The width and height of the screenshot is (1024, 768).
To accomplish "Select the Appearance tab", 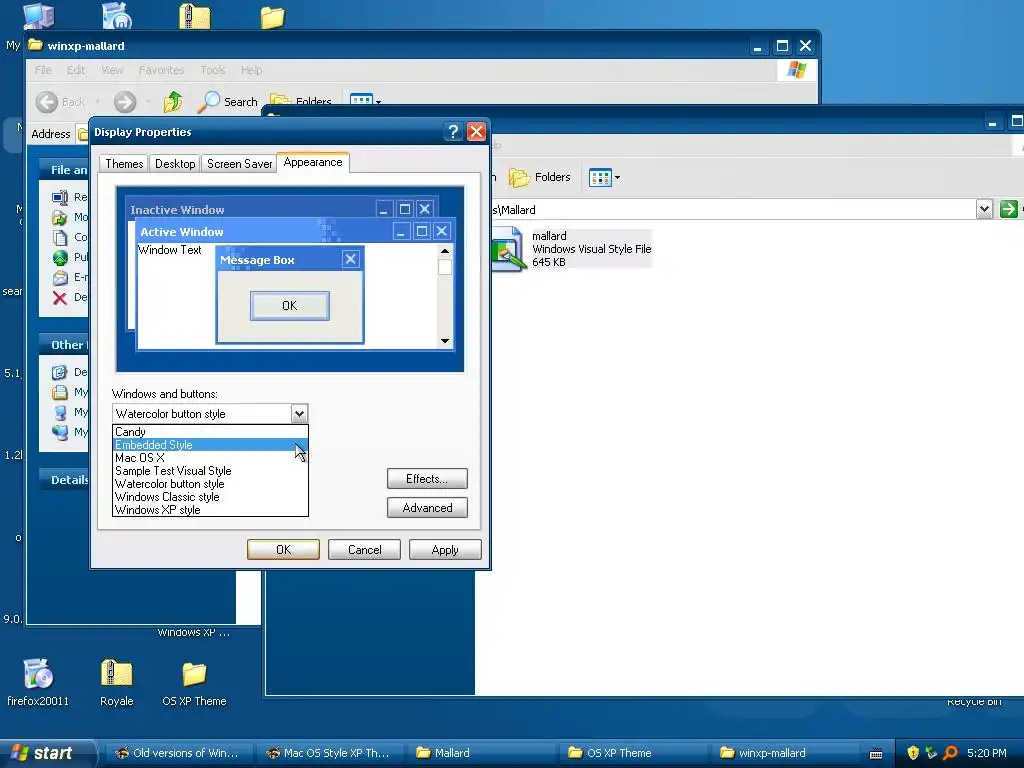I will coord(313,163).
